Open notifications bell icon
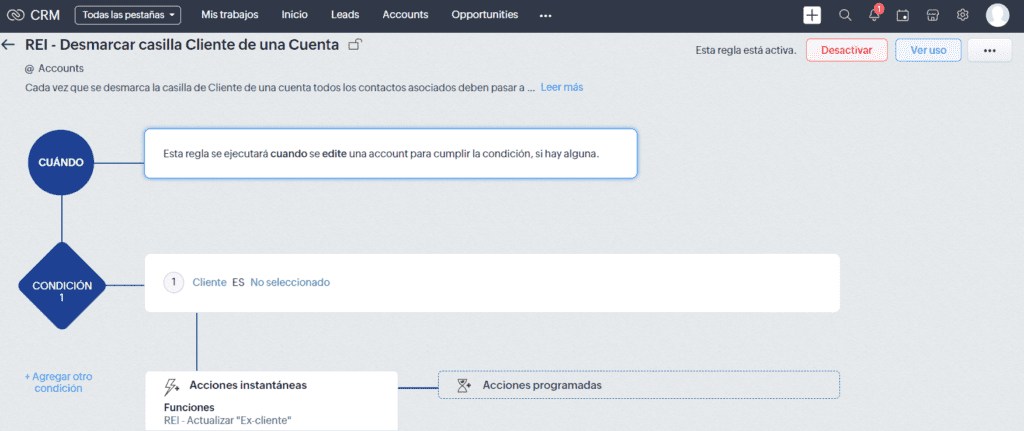The image size is (1024, 431). click(x=874, y=15)
